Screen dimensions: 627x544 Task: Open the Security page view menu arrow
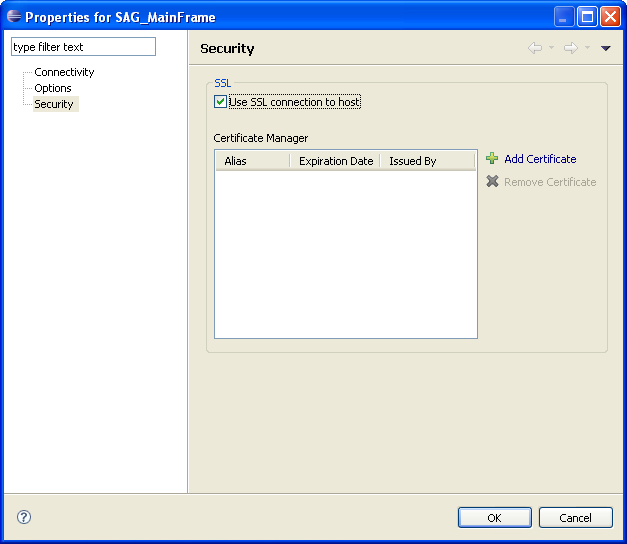[605, 48]
